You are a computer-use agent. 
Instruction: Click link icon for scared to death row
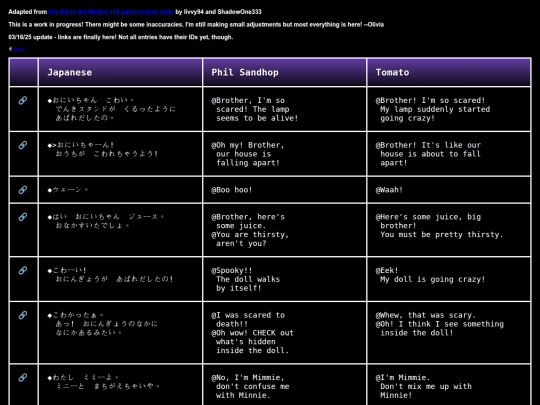tap(23, 315)
